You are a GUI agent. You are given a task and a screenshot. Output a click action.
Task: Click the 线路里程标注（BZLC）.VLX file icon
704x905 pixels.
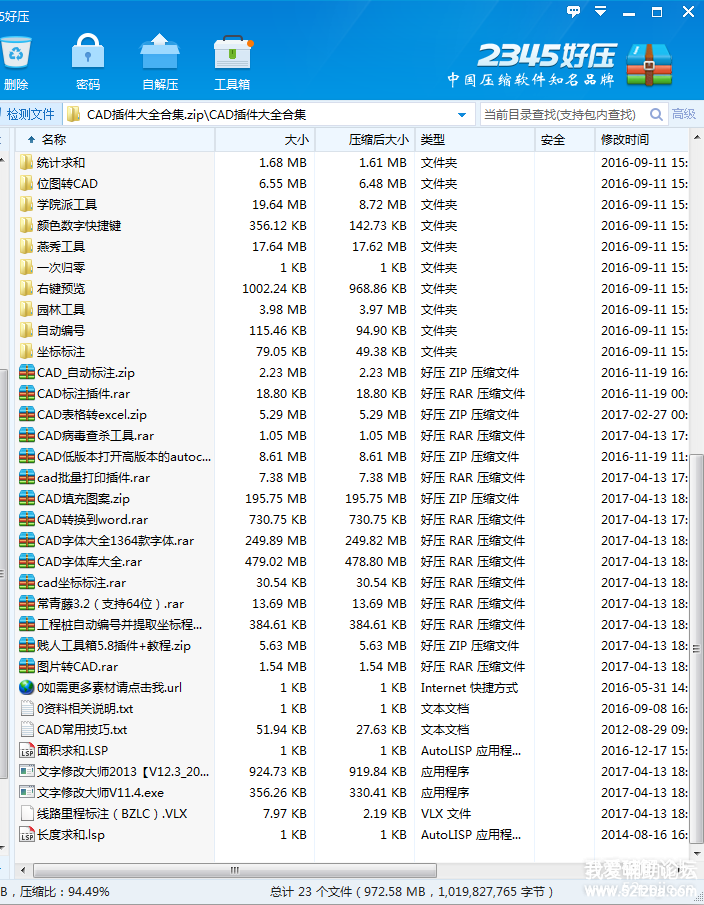pyautogui.click(x=27, y=813)
